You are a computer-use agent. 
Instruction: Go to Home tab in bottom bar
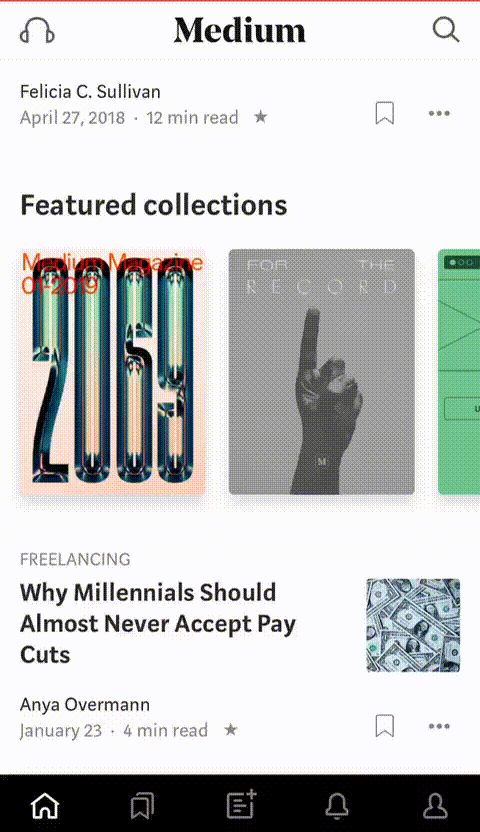[x=45, y=805]
